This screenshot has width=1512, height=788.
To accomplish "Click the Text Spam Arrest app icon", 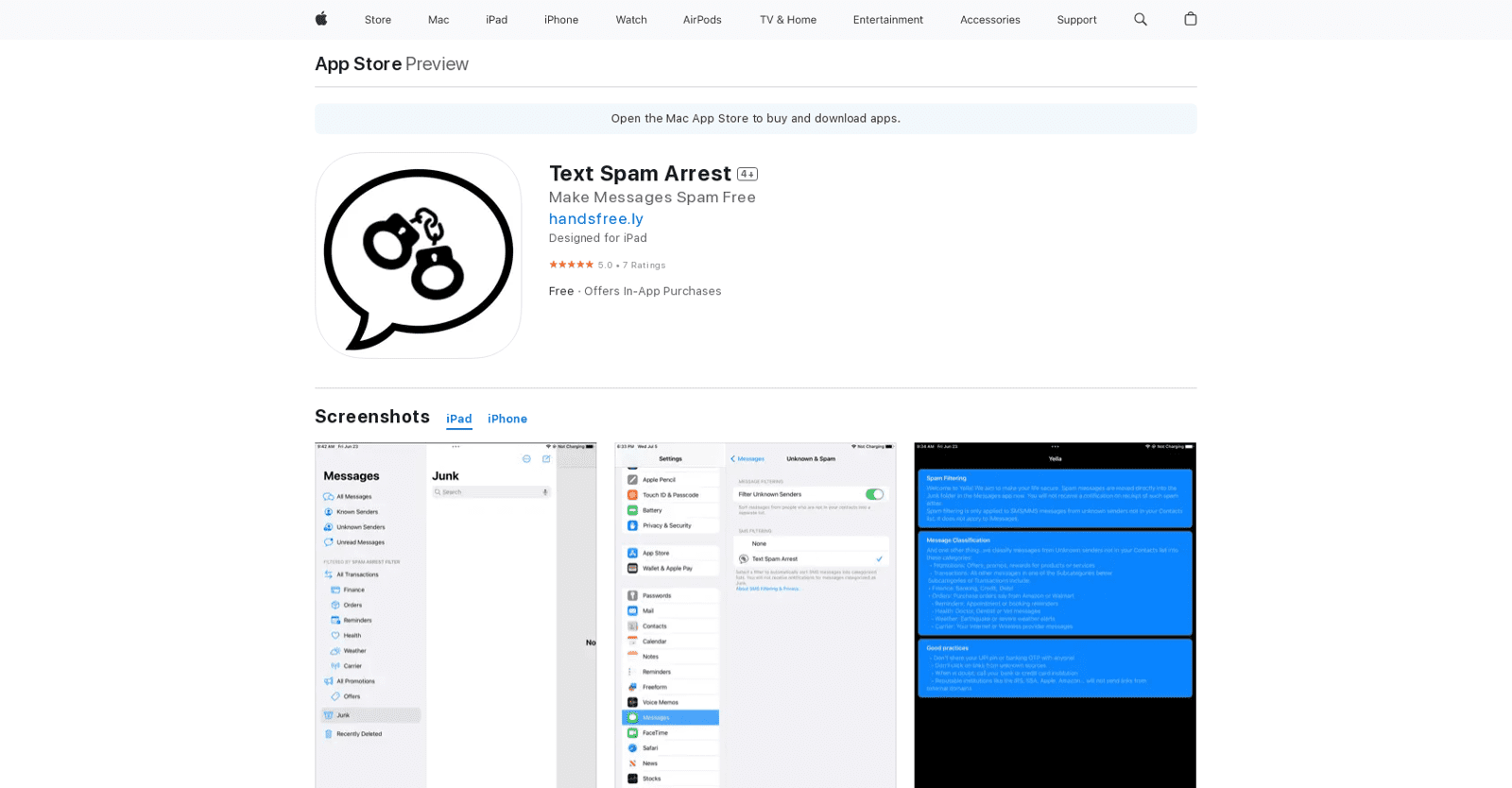I will (x=418, y=255).
